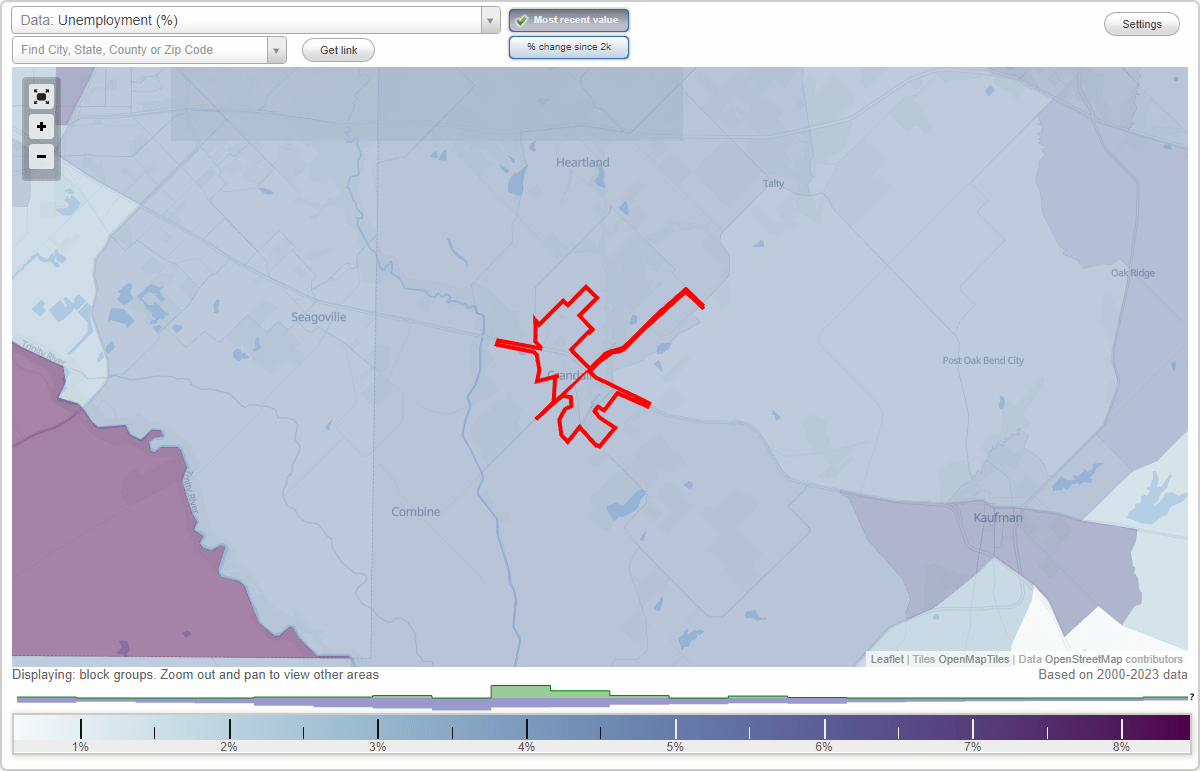Open the Data Unemployment (%) dropdown
The width and height of the screenshot is (1200, 771).
pyautogui.click(x=256, y=20)
